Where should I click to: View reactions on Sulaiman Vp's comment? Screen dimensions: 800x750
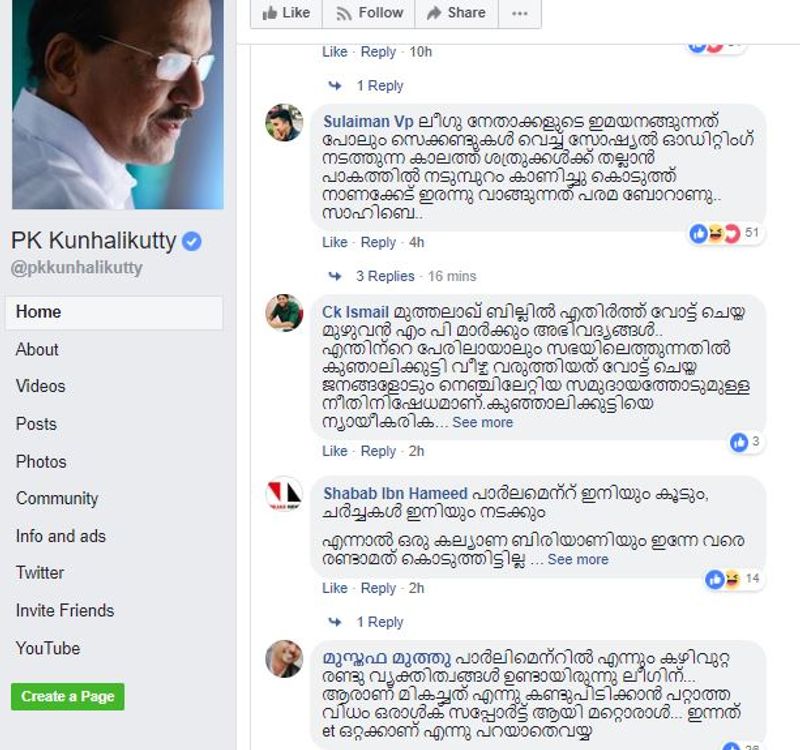click(x=726, y=233)
